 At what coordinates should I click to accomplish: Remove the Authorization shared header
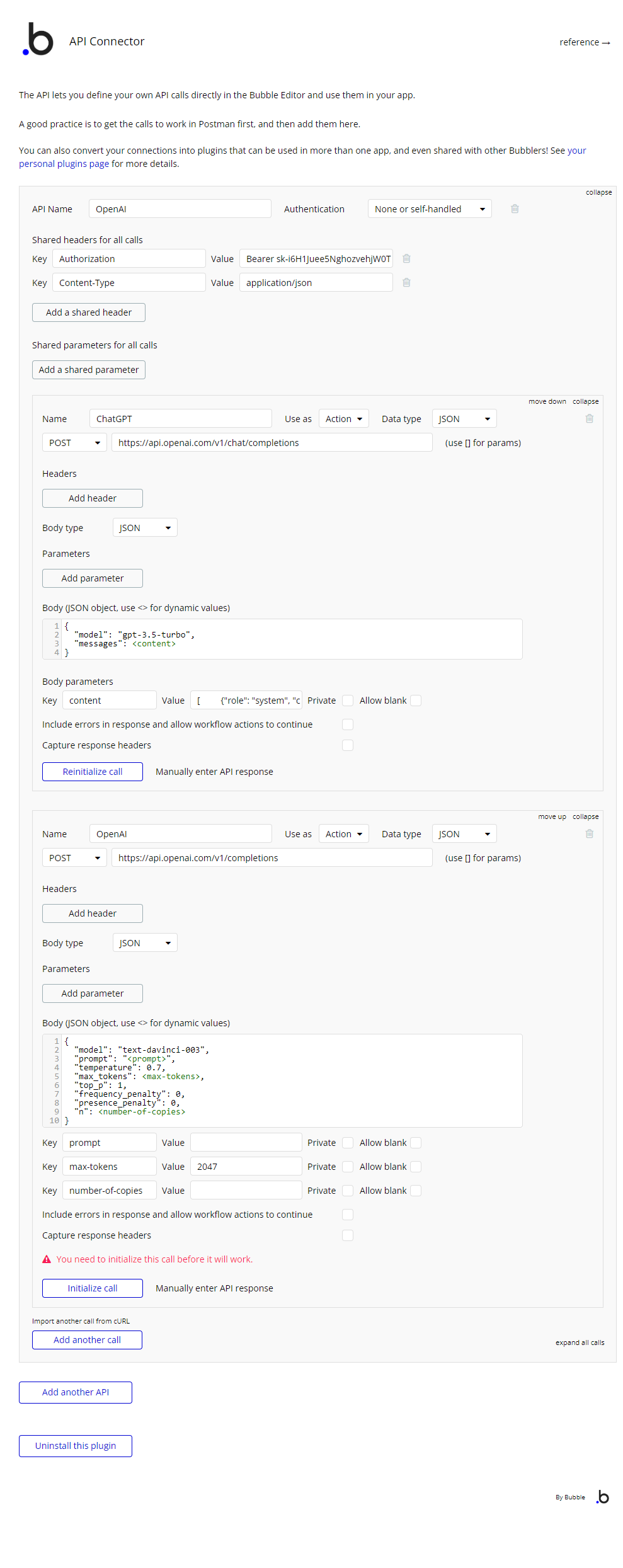coord(406,258)
